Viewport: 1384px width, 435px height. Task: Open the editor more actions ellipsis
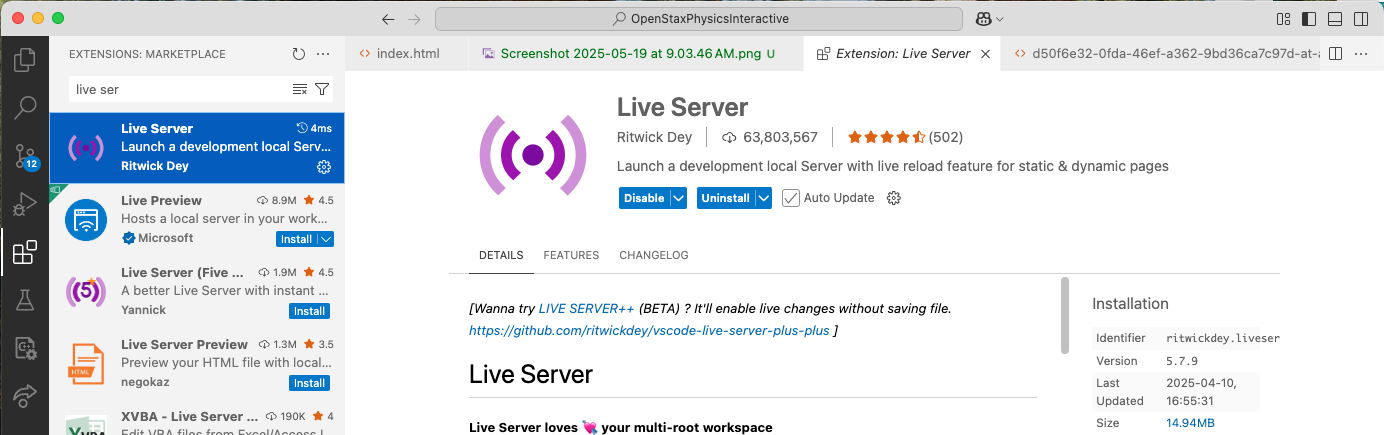[x=1361, y=54]
